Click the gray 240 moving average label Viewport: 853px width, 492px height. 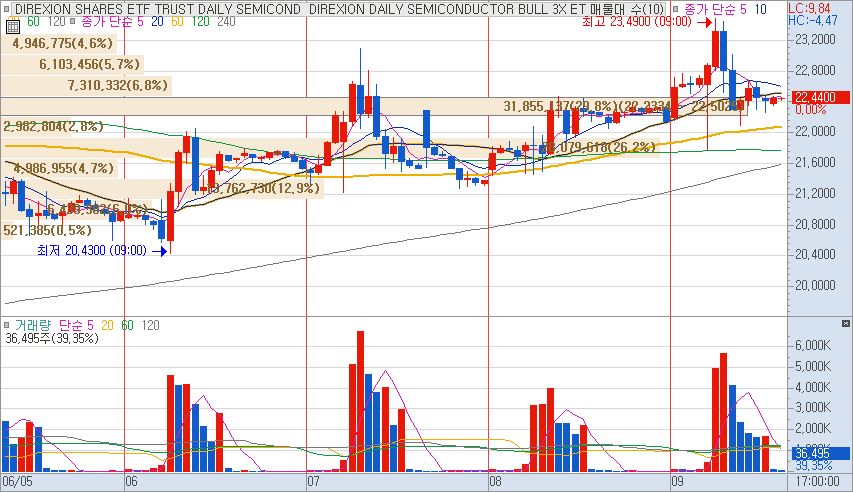tap(226, 21)
